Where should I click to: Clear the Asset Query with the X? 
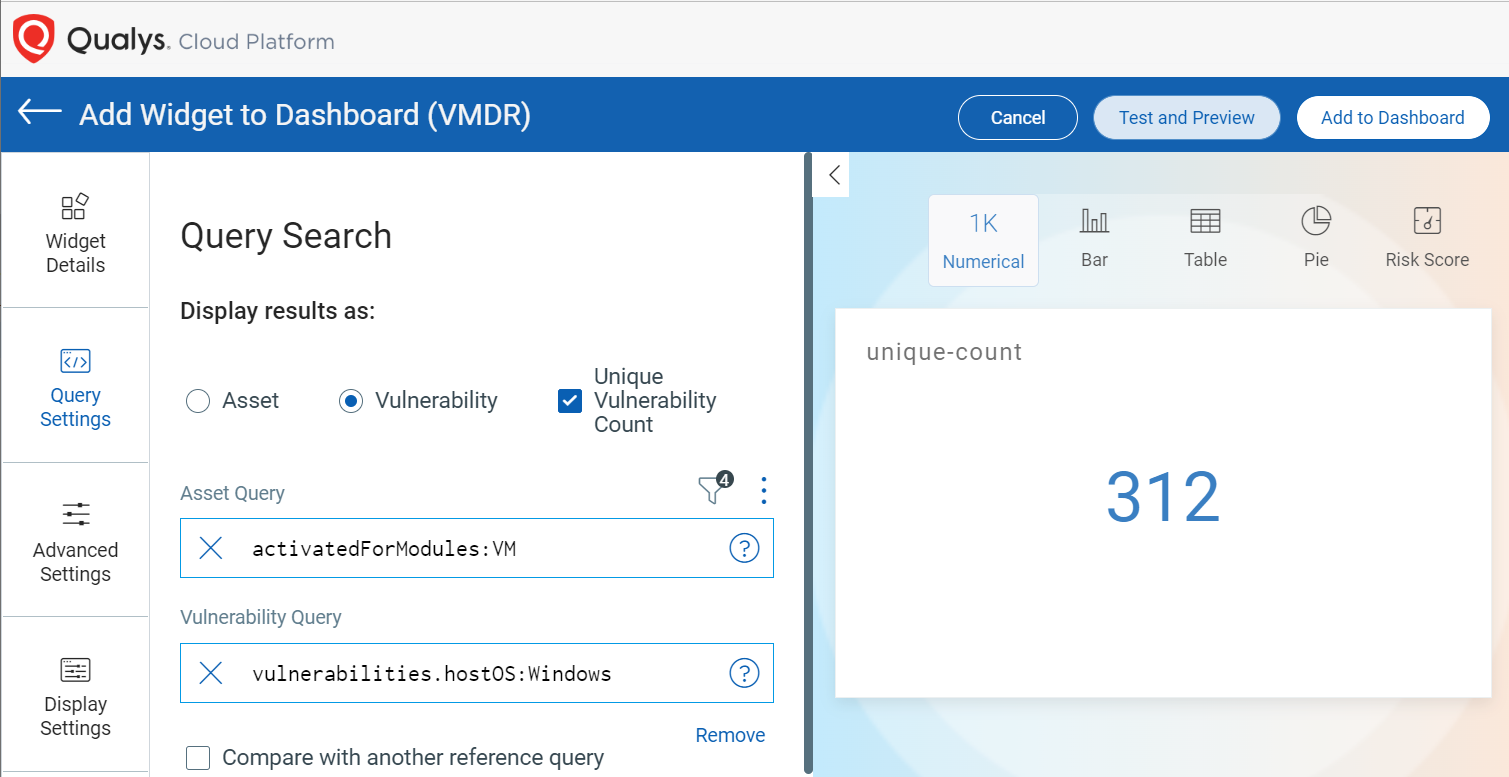211,548
